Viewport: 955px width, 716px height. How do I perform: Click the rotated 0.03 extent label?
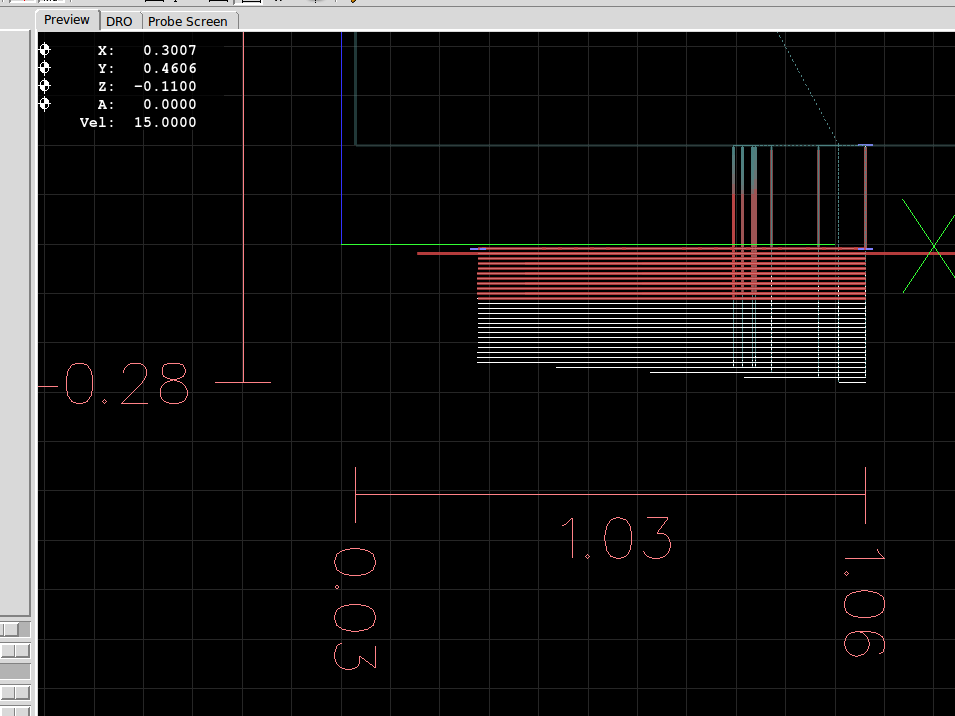(355, 607)
